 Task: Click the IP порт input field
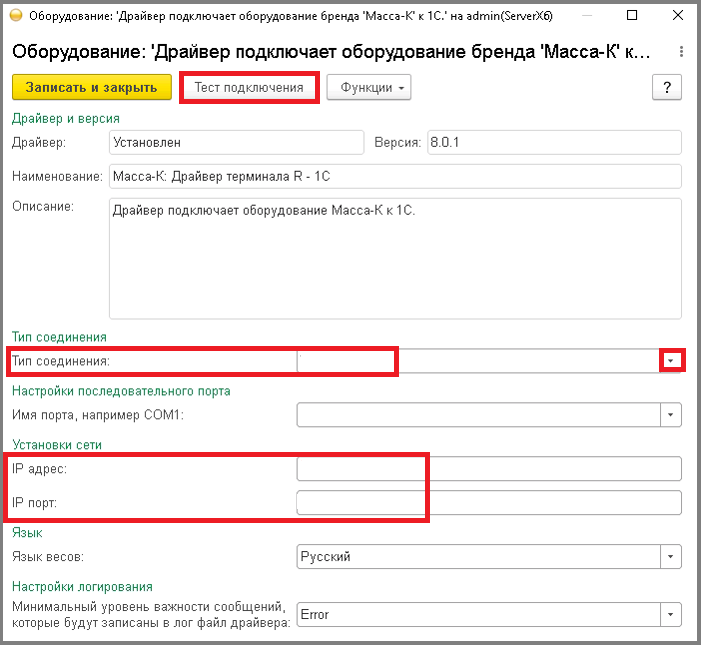pos(489,503)
